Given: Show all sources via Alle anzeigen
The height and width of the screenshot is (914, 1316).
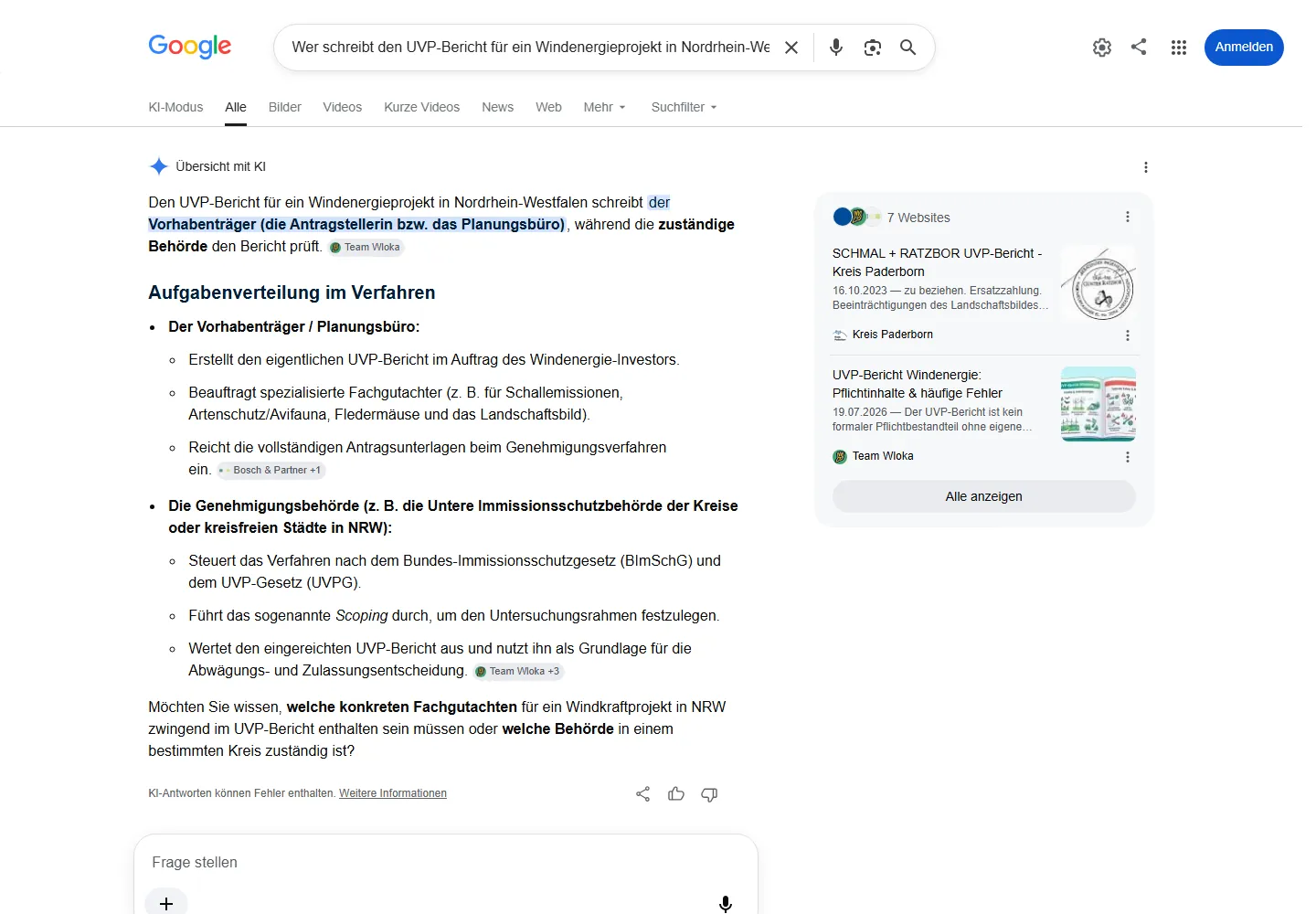Looking at the screenshot, I should point(984,496).
